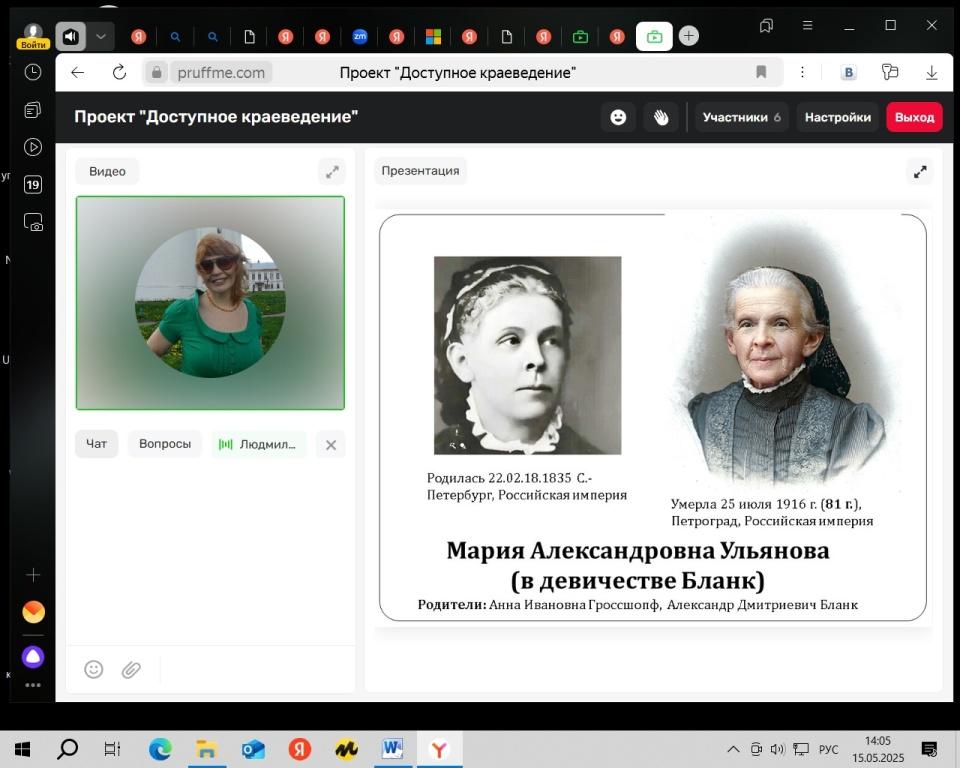
Task: Open the Windows notification center icon
Action: [929, 749]
